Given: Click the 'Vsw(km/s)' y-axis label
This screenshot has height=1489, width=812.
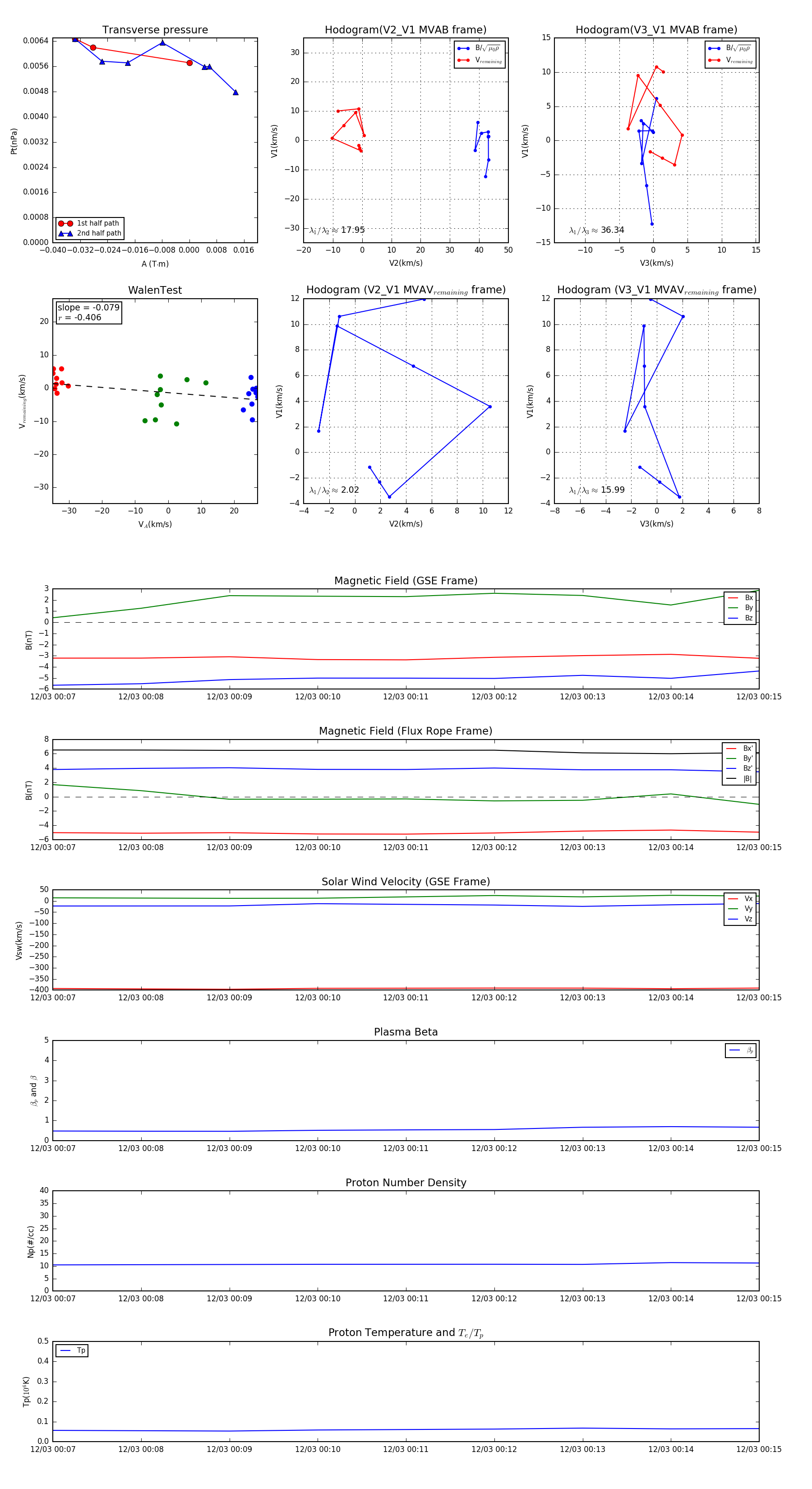Looking at the screenshot, I should [x=18, y=940].
